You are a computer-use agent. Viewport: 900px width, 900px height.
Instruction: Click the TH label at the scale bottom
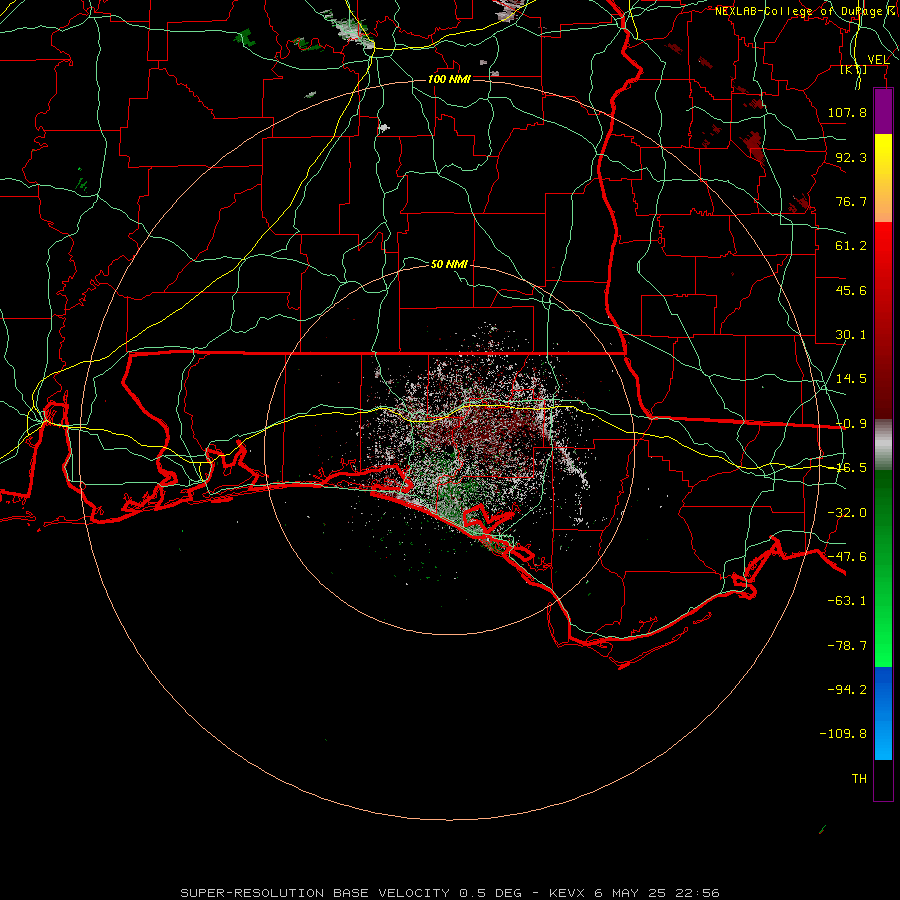point(859,779)
